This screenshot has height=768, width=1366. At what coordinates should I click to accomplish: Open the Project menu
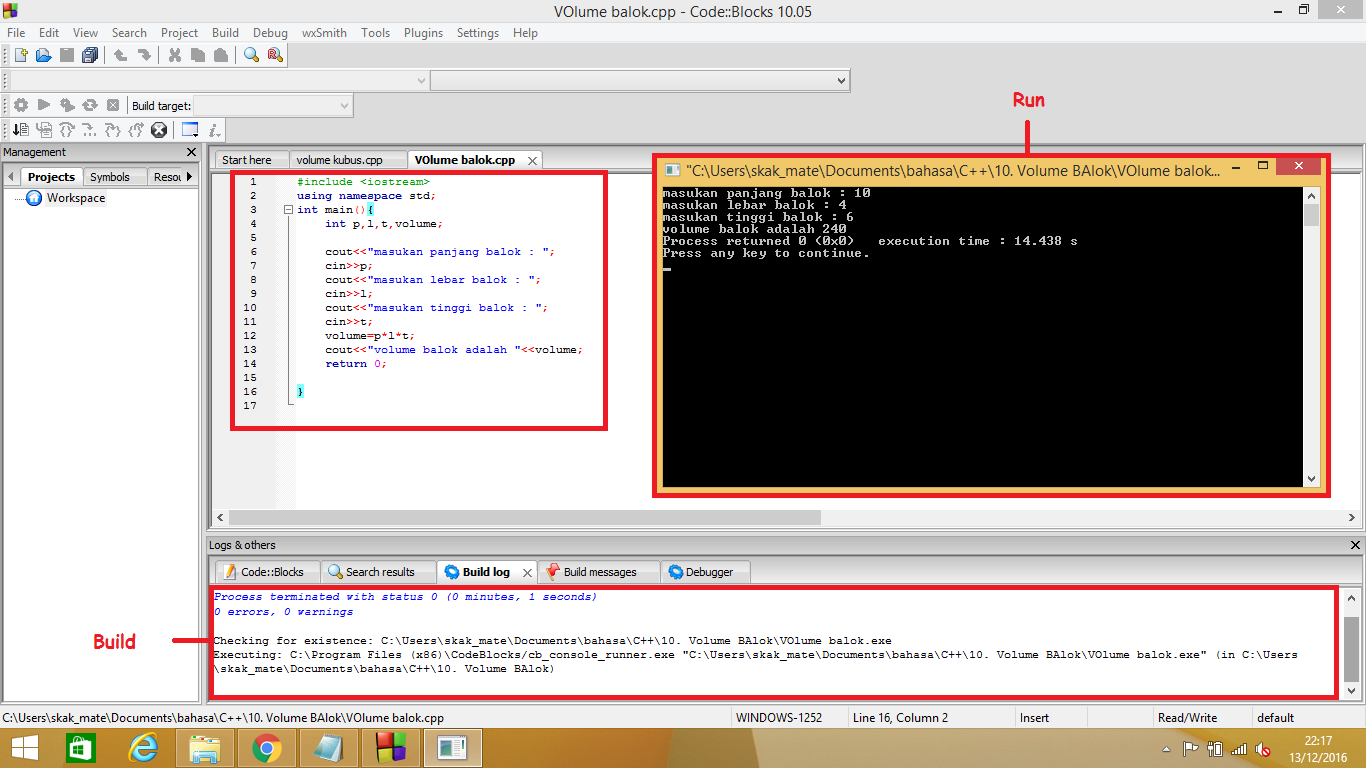180,33
